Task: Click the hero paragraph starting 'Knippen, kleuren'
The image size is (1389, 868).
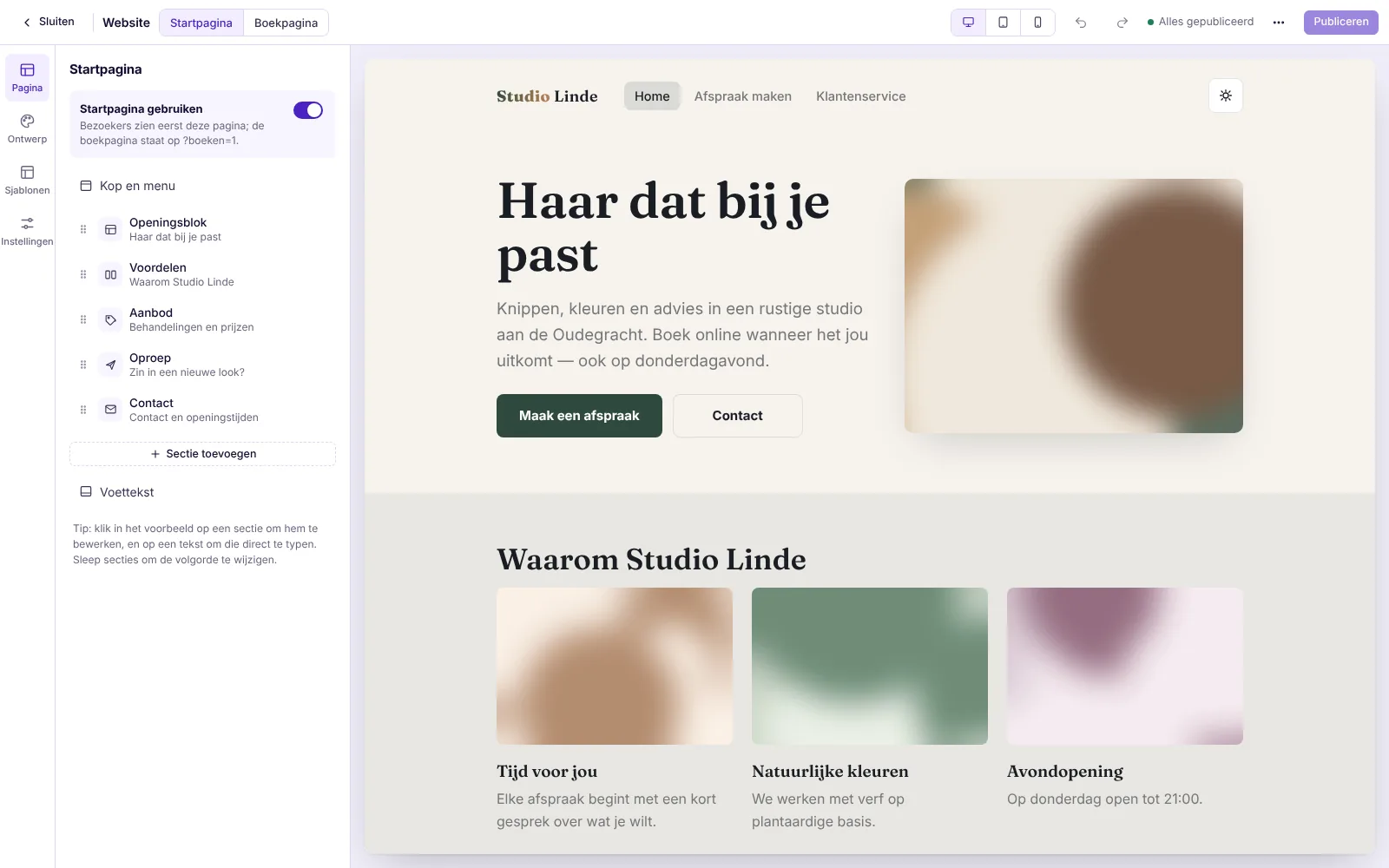Action: (682, 335)
